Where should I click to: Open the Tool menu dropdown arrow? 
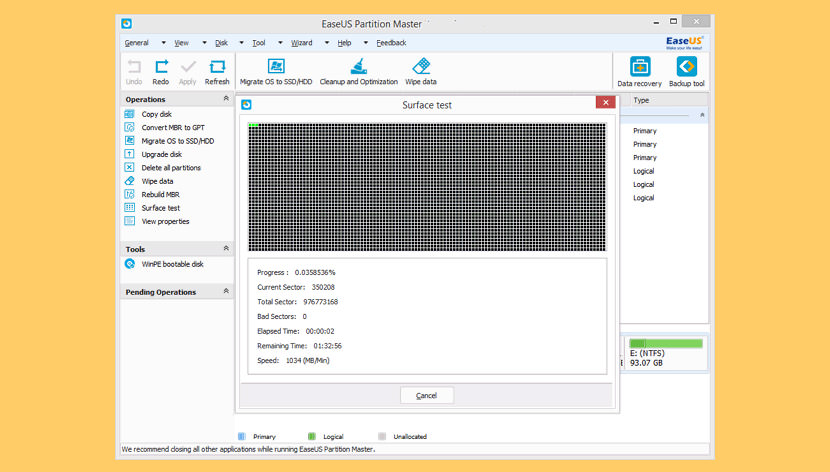(x=280, y=43)
